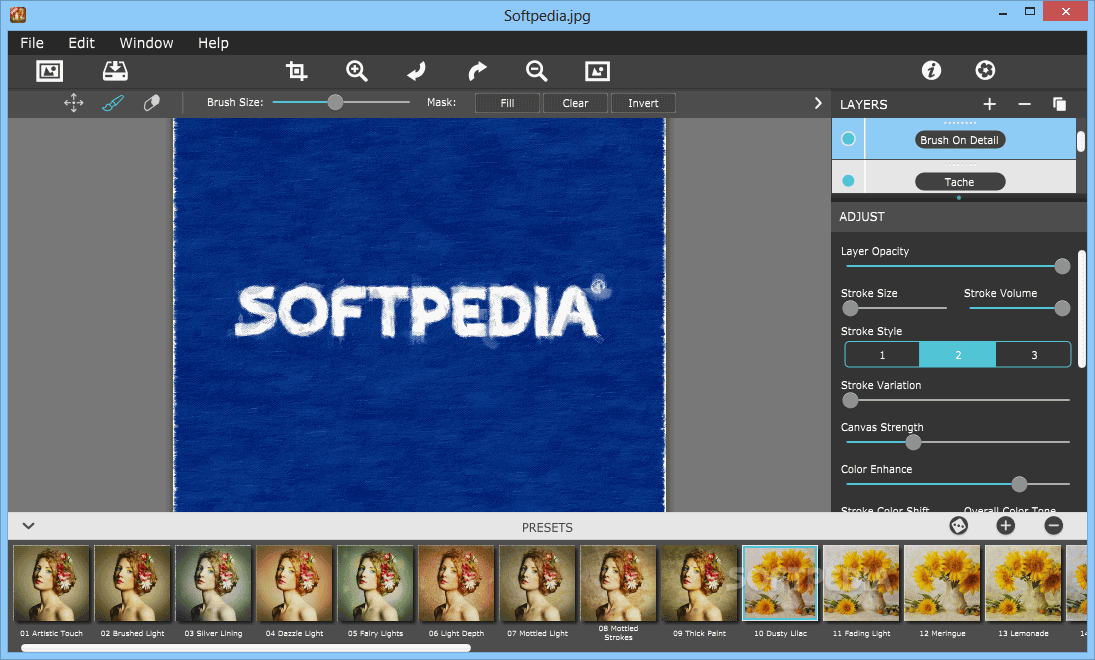
Task: Open the File menu
Action: [31, 43]
